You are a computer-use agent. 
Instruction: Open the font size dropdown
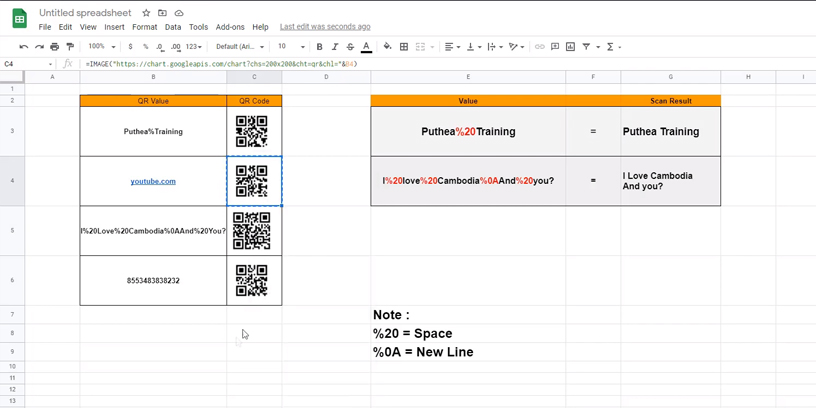point(291,47)
